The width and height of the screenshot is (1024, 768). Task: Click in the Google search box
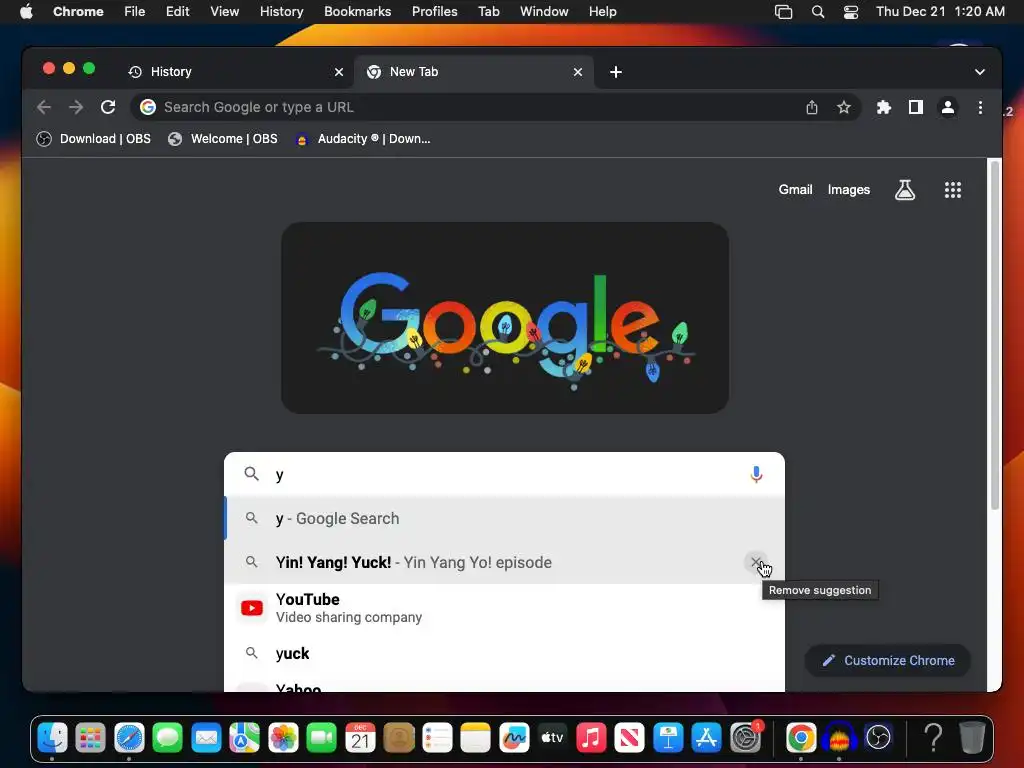504,474
